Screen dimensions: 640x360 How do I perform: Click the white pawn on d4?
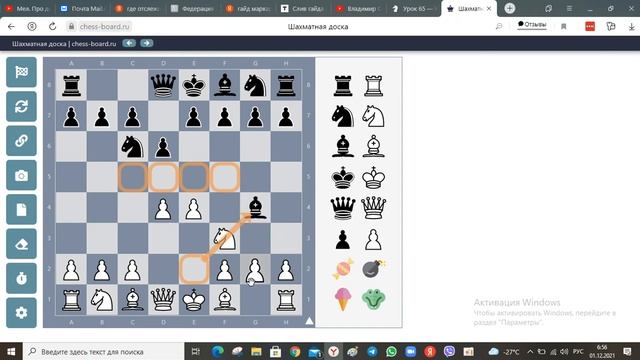tap(163, 208)
